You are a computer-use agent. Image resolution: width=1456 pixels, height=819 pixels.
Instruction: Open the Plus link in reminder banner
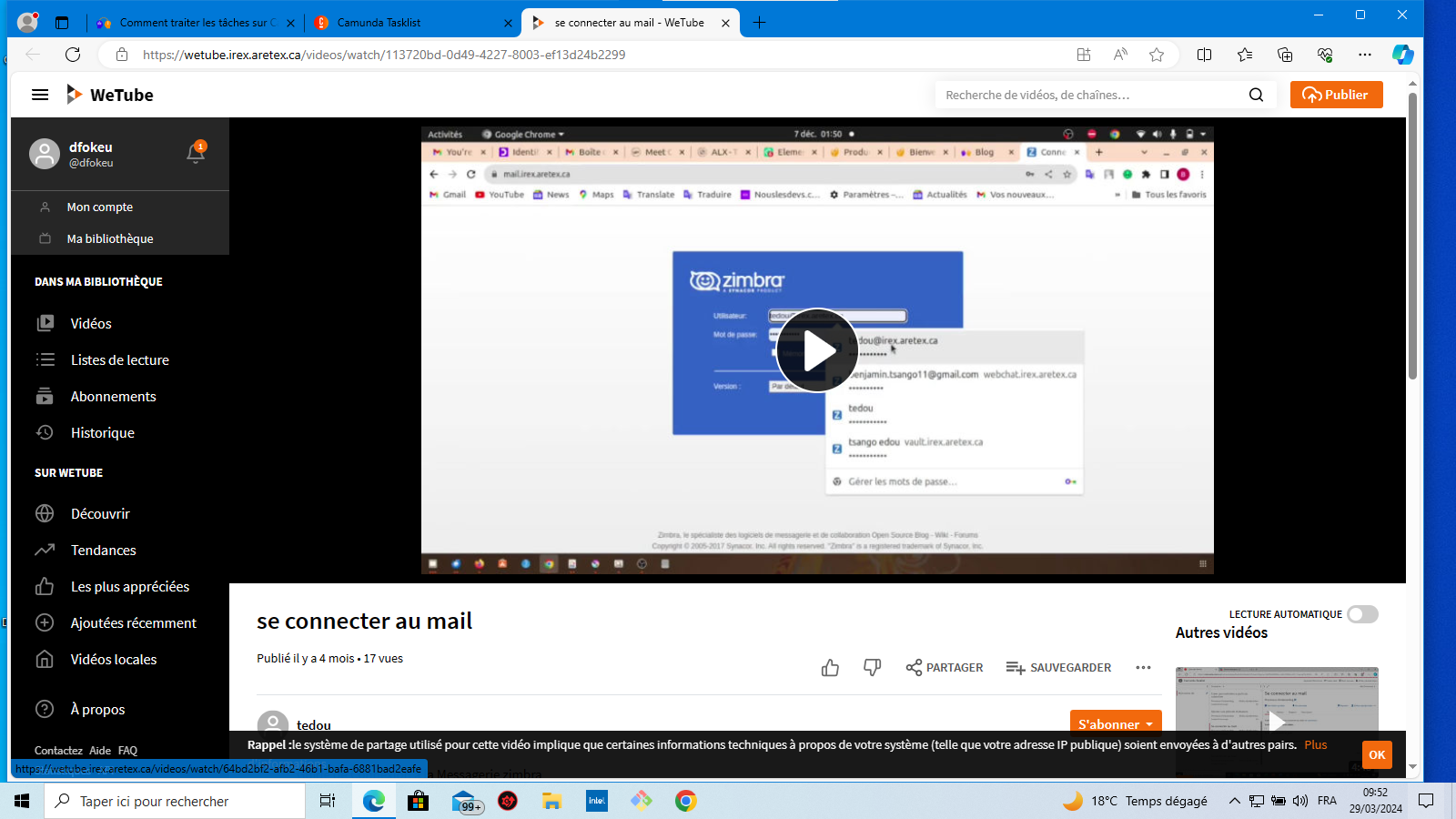point(1316,744)
